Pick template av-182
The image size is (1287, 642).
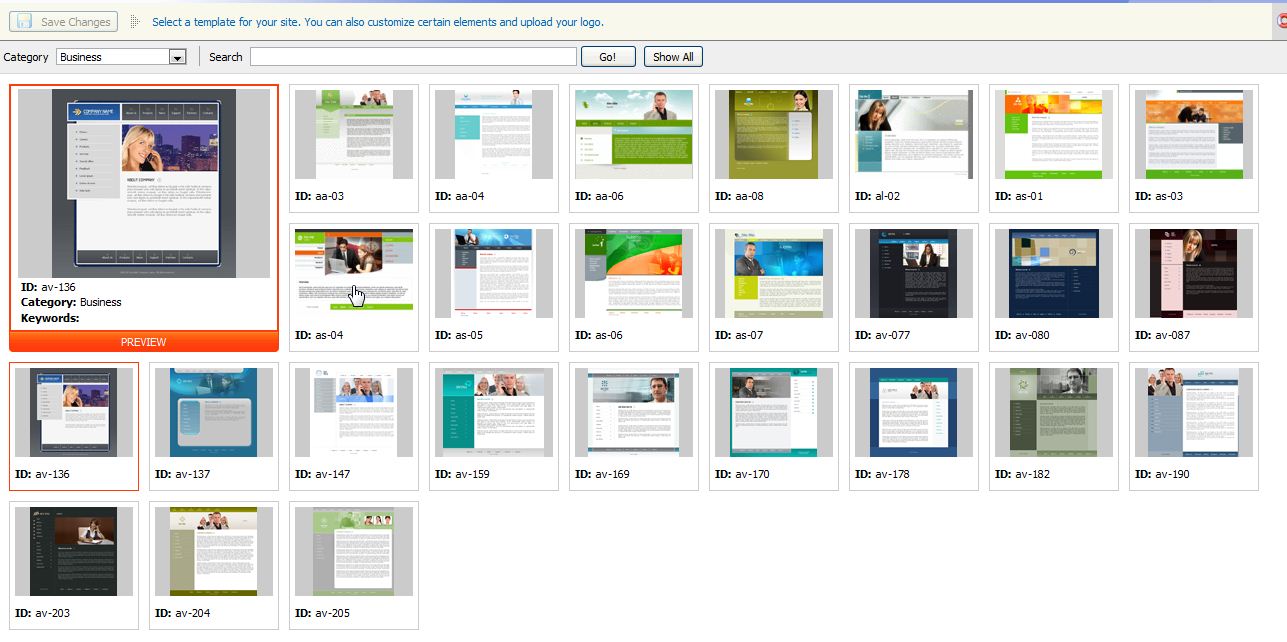(1053, 413)
